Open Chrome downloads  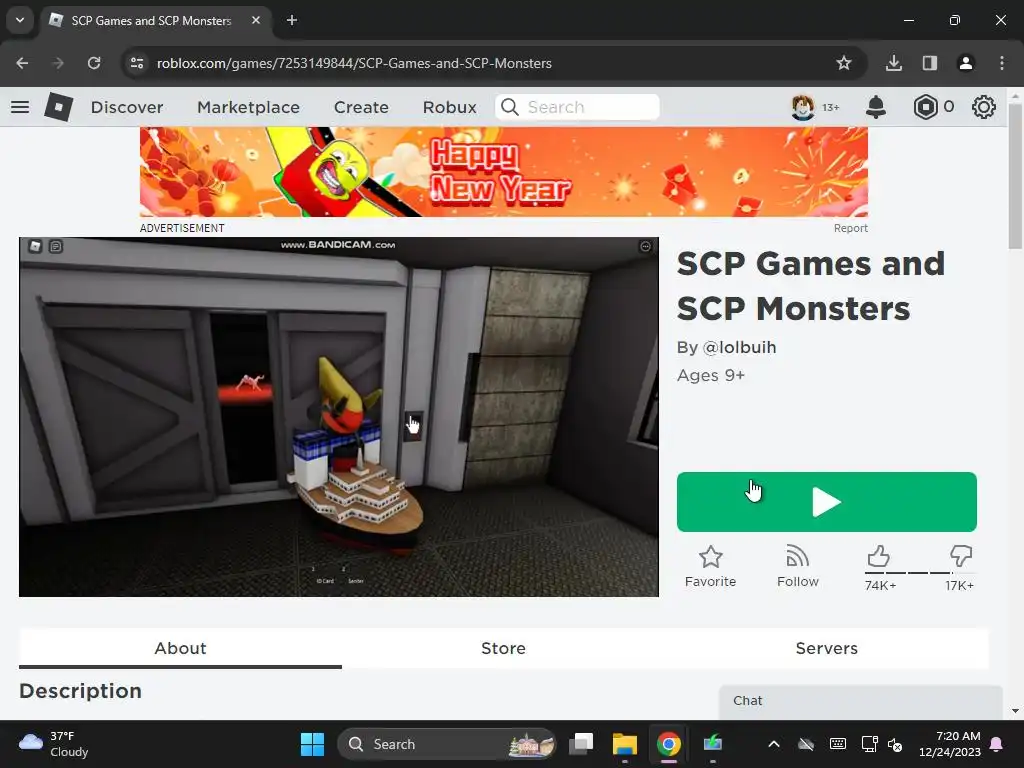coord(893,63)
